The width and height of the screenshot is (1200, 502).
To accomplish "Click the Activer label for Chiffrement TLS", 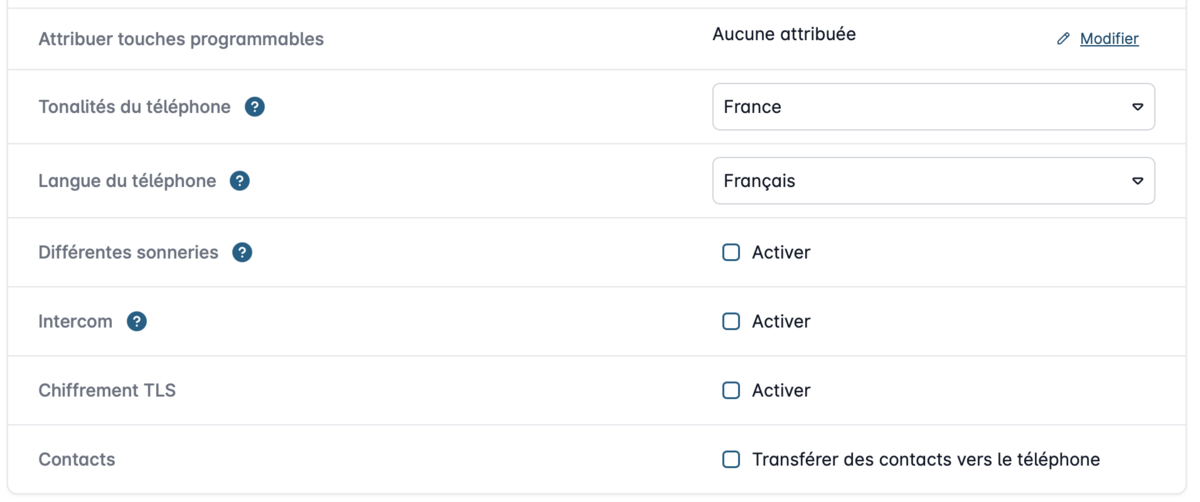I will (x=781, y=390).
